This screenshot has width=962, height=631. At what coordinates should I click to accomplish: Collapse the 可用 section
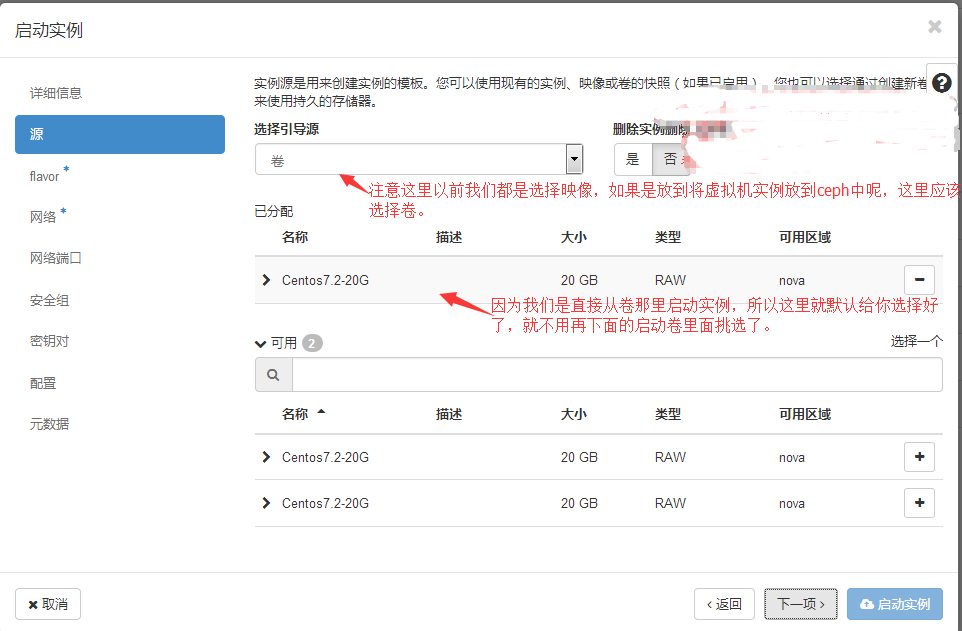pos(262,343)
